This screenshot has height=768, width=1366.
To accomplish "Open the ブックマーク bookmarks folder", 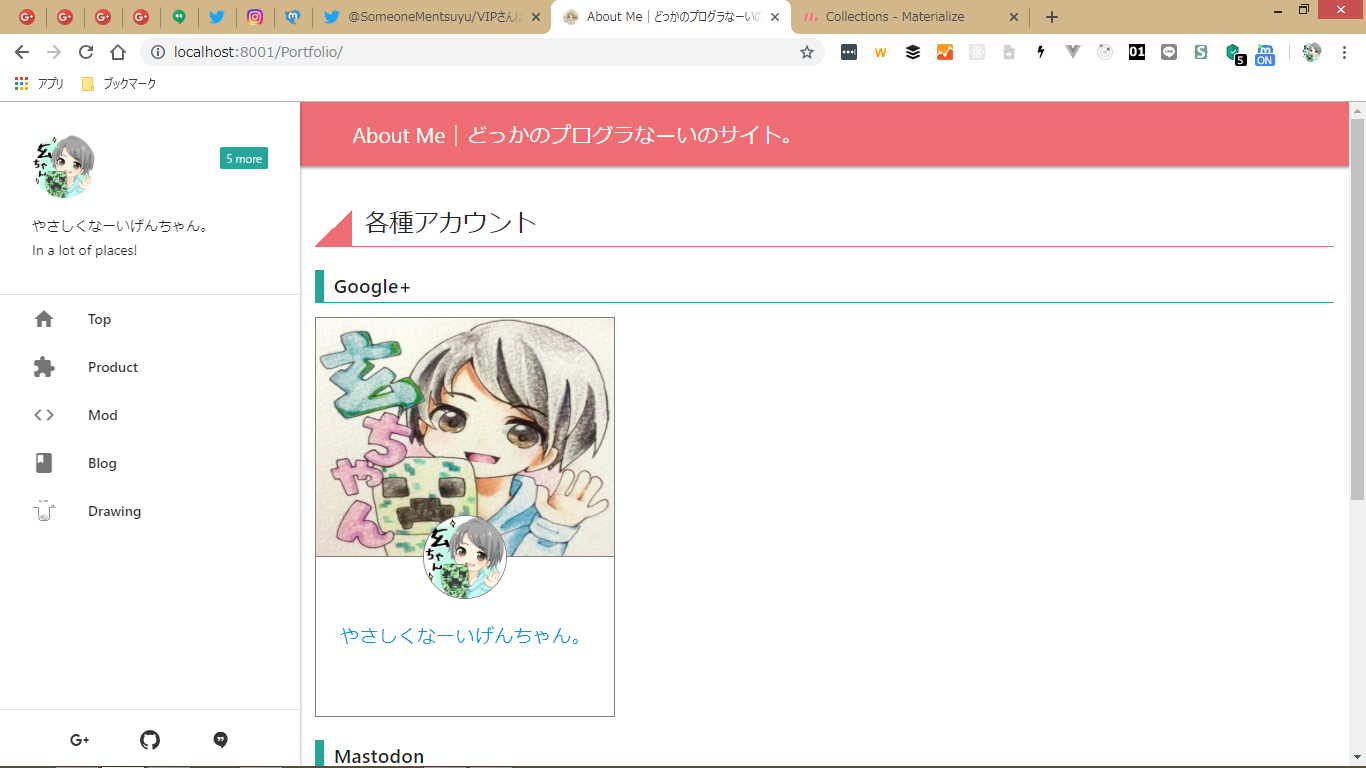I will [119, 84].
